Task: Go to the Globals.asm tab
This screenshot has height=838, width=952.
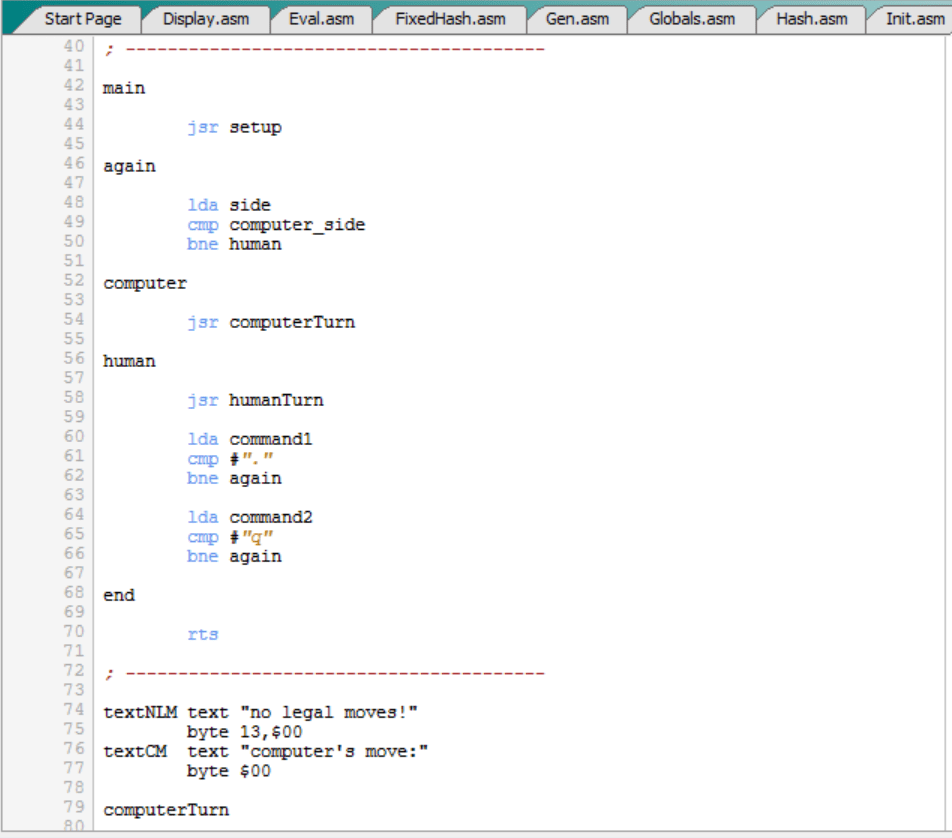Action: click(691, 18)
